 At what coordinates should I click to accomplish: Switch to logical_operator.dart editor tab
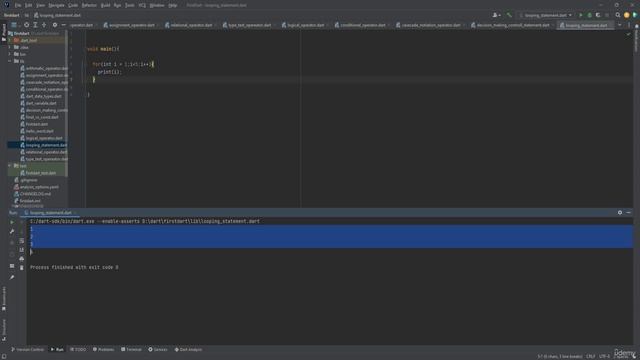[305, 25]
